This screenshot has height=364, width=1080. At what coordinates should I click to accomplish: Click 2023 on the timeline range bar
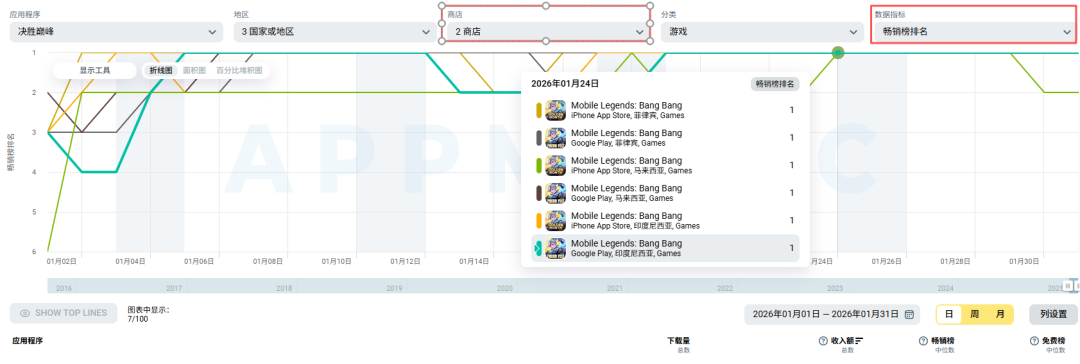pos(835,288)
